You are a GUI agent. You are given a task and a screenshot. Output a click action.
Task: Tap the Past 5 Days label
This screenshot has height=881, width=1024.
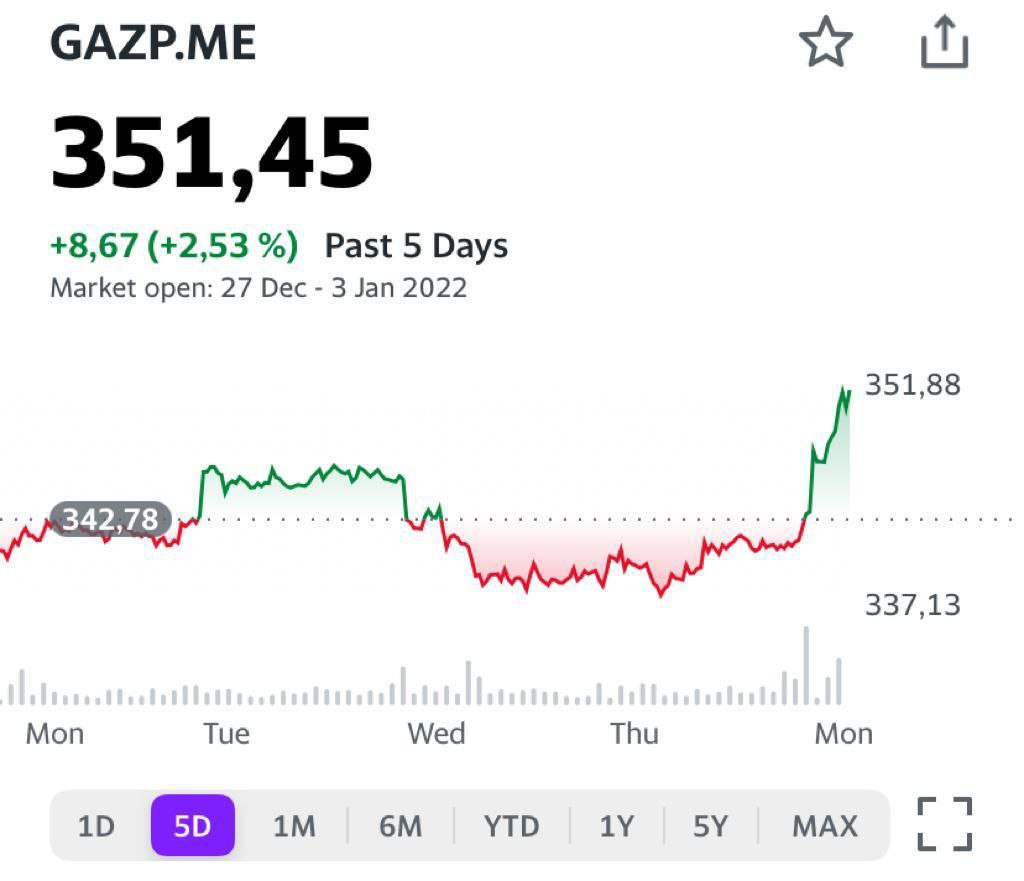[x=416, y=246]
